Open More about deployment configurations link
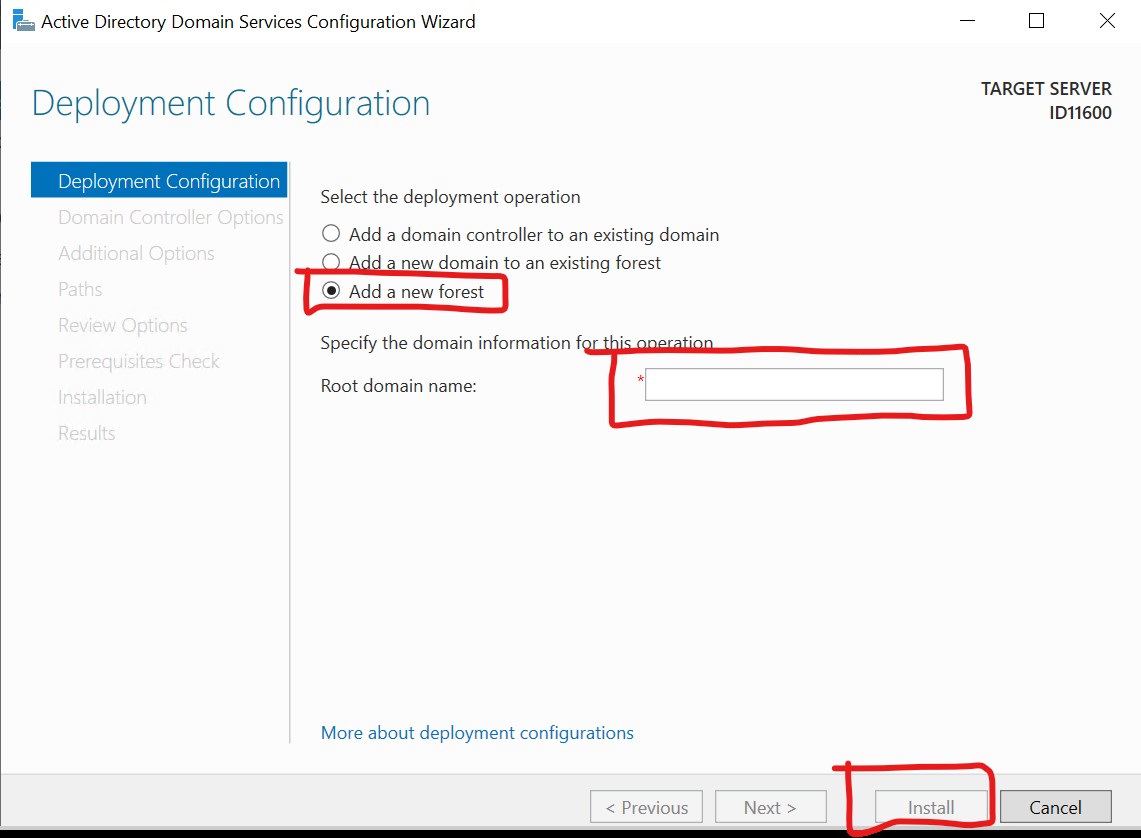 coord(477,732)
